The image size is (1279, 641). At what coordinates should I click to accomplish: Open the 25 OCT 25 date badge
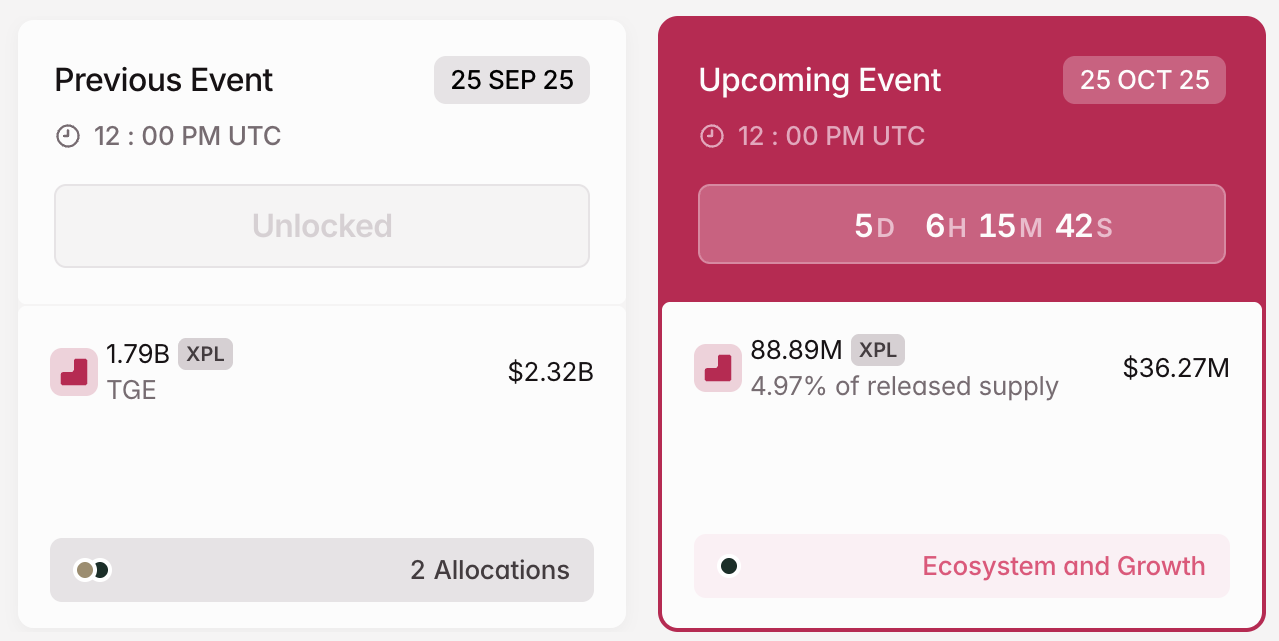[1143, 80]
